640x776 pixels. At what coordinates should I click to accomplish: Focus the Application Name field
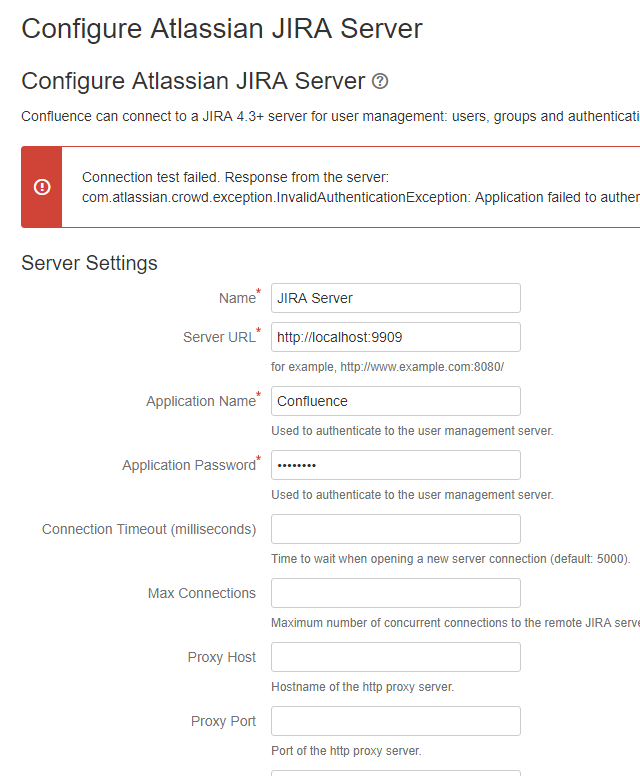point(395,401)
